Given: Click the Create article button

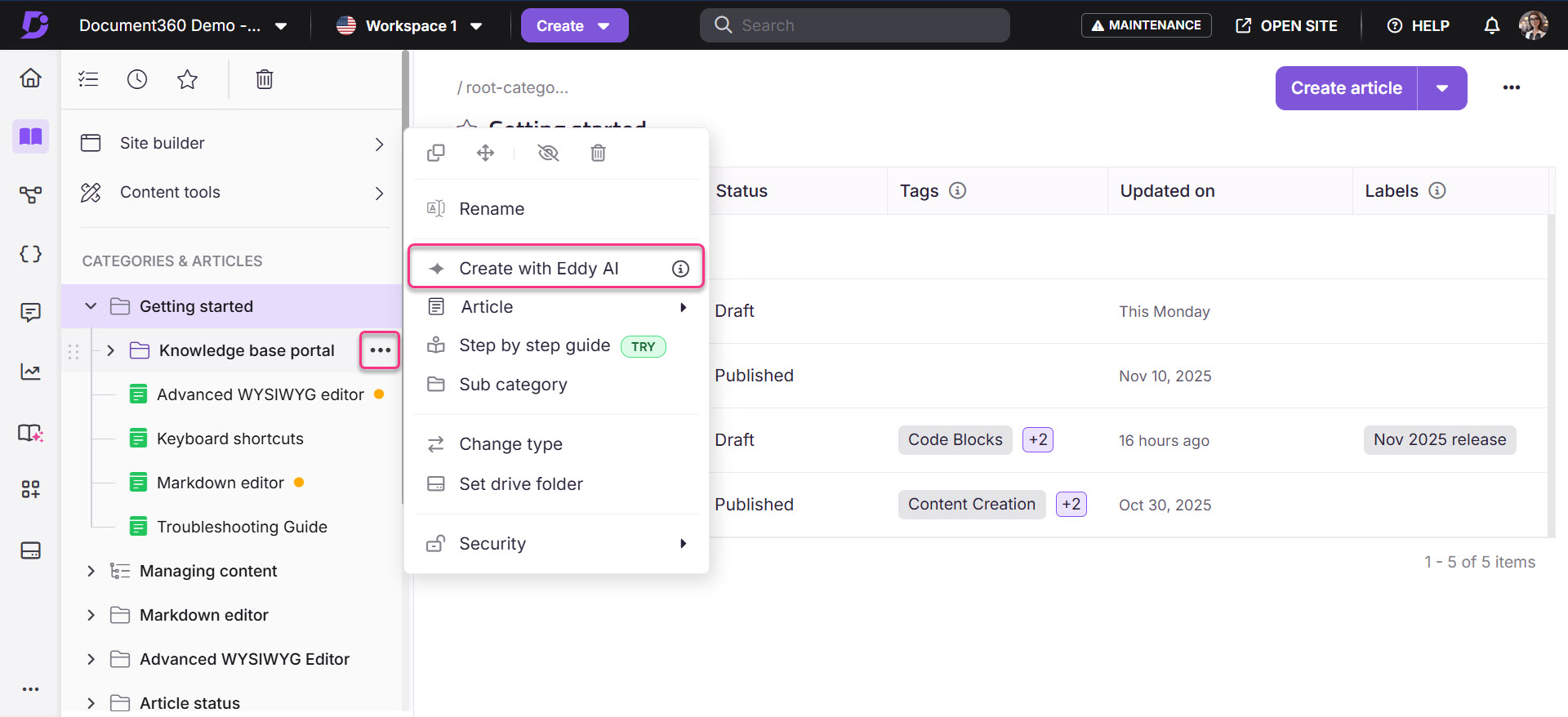Looking at the screenshot, I should pos(1346,88).
